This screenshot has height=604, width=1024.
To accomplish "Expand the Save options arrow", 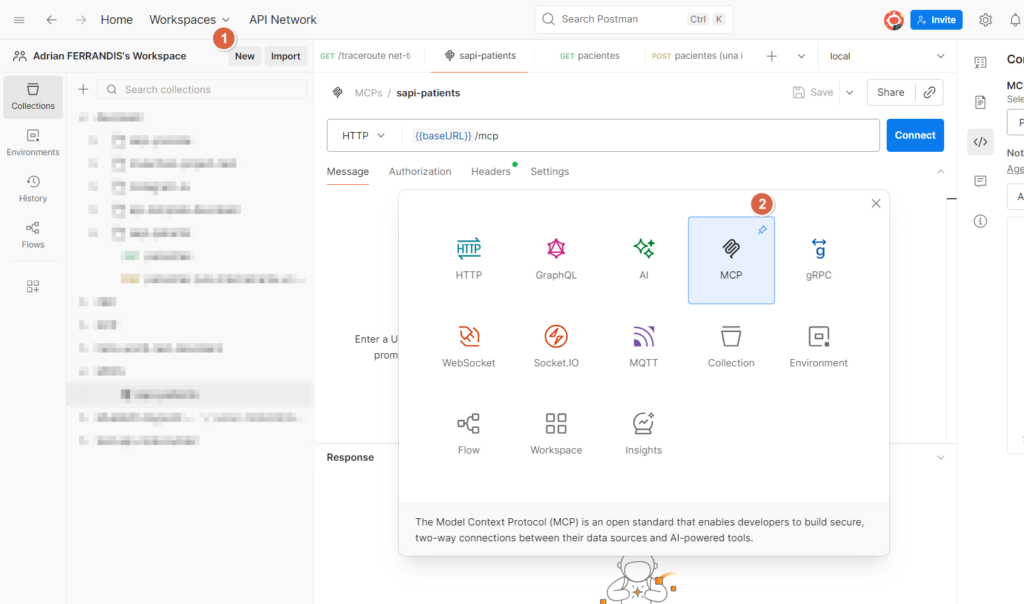I will (850, 93).
